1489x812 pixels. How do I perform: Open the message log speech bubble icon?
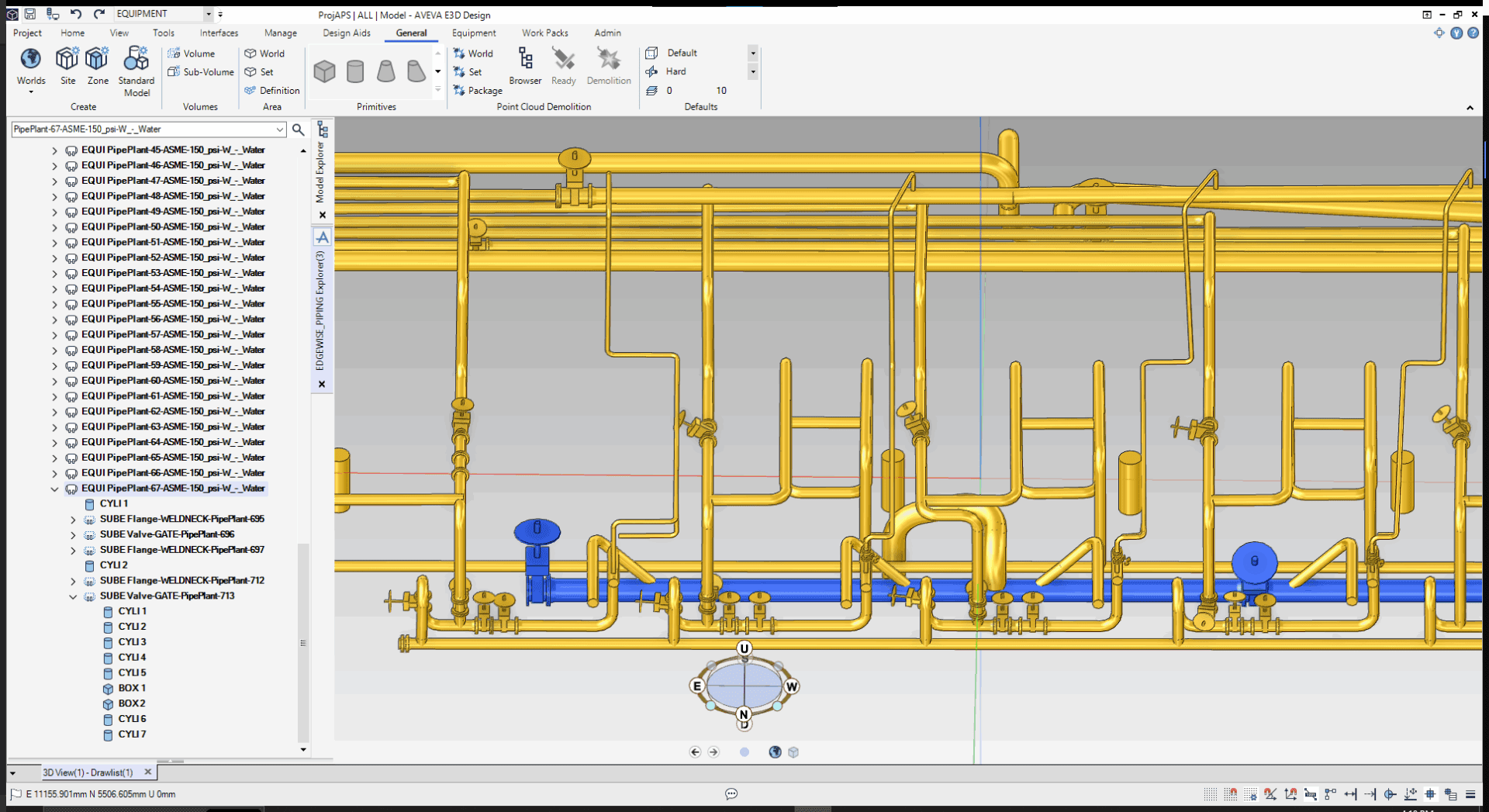click(731, 793)
